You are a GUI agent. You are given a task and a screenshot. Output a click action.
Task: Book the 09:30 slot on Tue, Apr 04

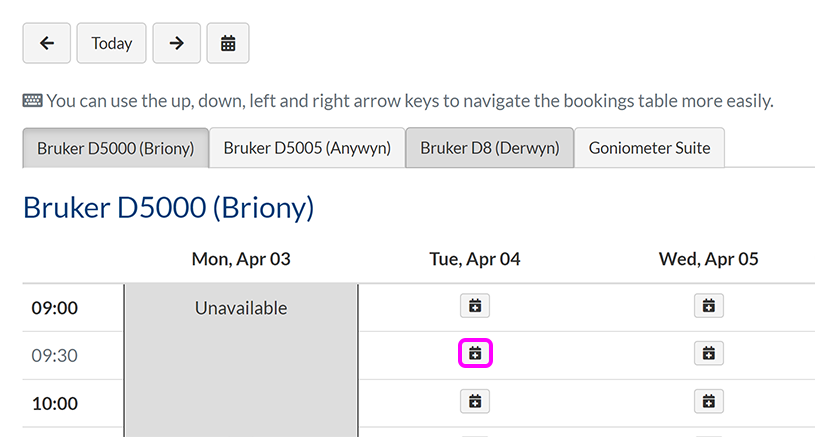(475, 353)
